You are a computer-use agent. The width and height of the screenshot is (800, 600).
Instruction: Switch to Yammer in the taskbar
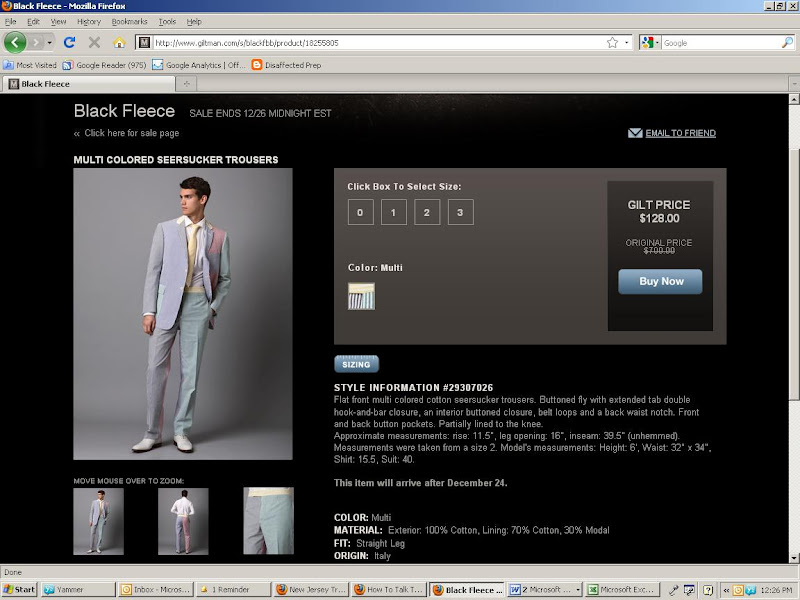click(x=77, y=589)
